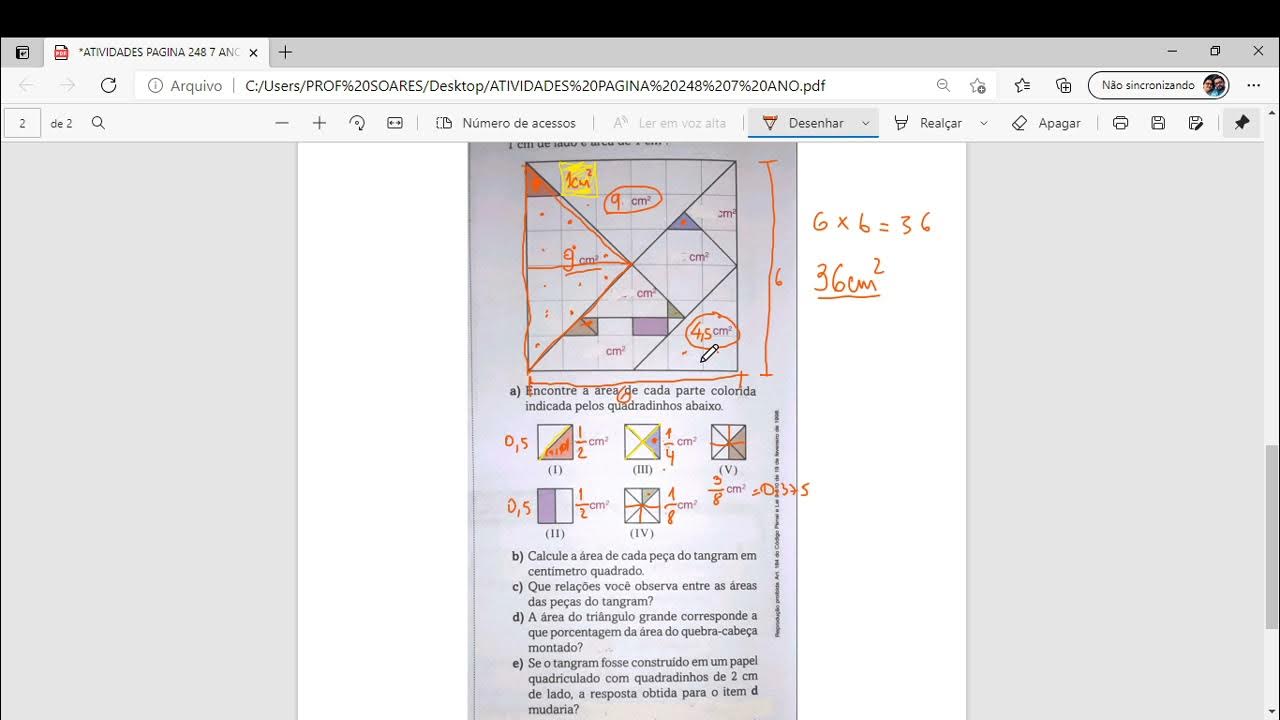Screen dimensions: 1280x720
Task: Toggle the pin toolbar button
Action: [x=1241, y=123]
